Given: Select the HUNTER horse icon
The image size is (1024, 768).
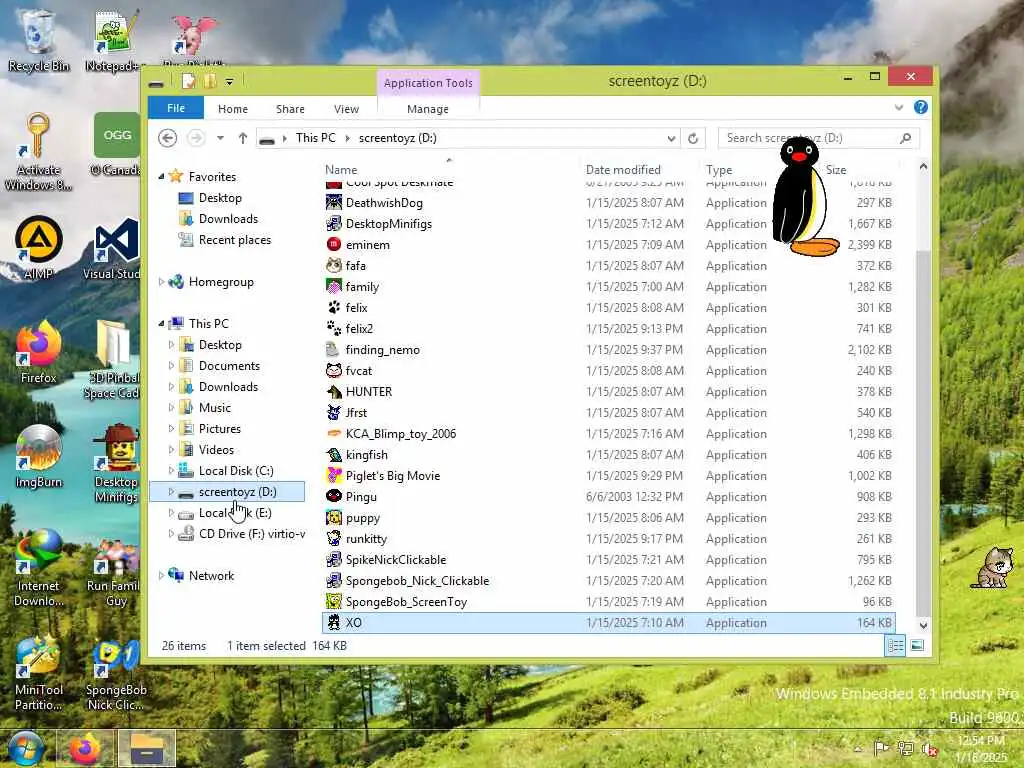Looking at the screenshot, I should (x=334, y=391).
